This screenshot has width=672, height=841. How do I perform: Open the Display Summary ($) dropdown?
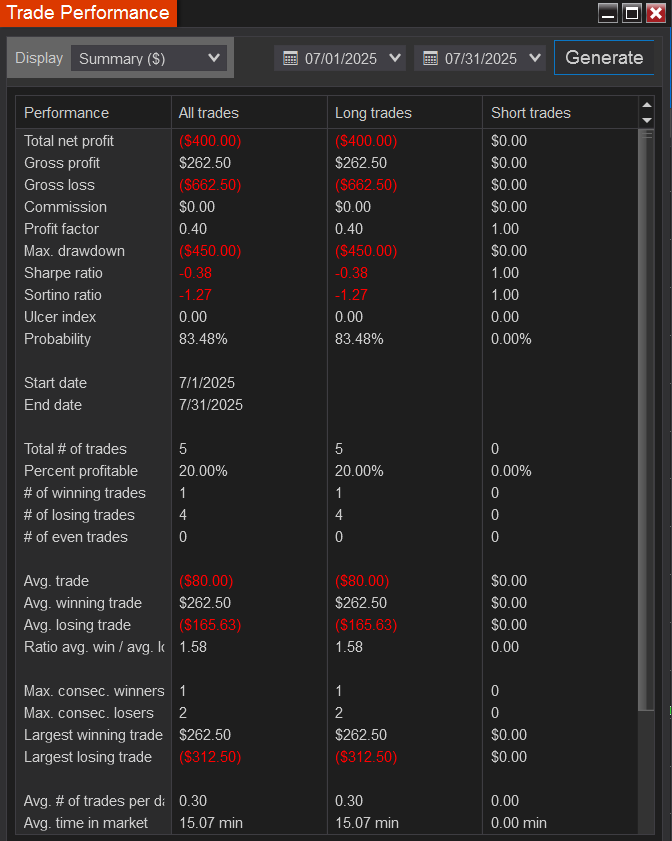[149, 59]
